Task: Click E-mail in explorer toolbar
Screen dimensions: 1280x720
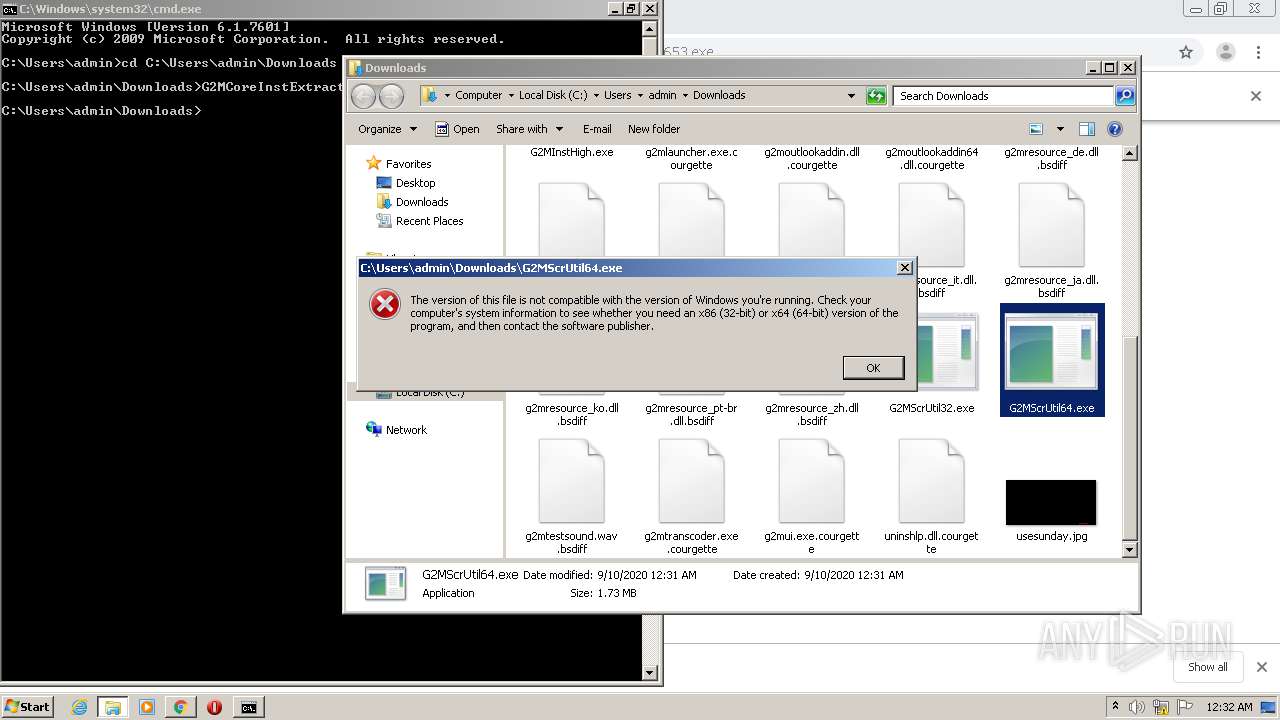Action: (597, 129)
